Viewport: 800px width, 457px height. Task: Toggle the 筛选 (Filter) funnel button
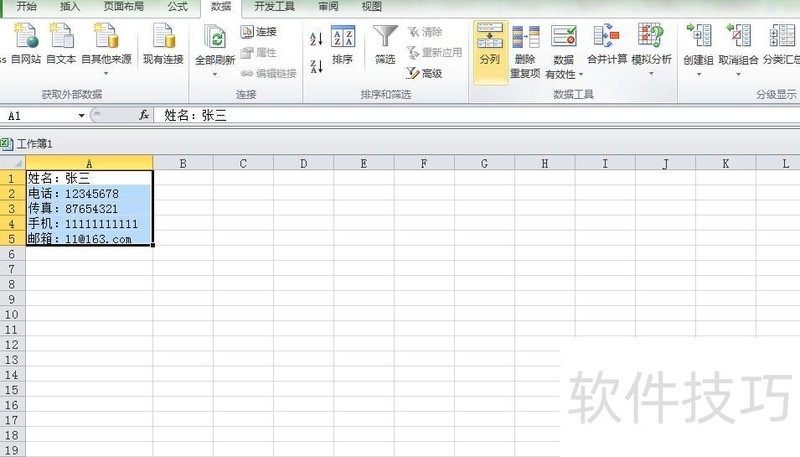click(x=385, y=44)
